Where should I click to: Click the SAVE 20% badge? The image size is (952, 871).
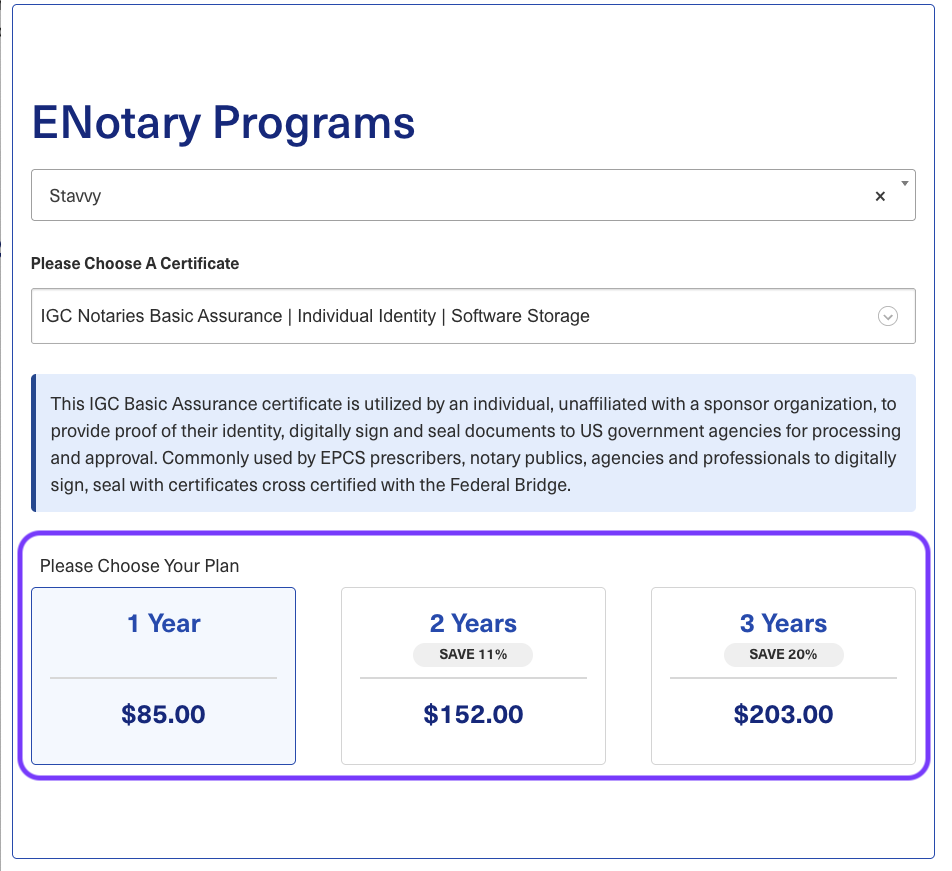(783, 655)
